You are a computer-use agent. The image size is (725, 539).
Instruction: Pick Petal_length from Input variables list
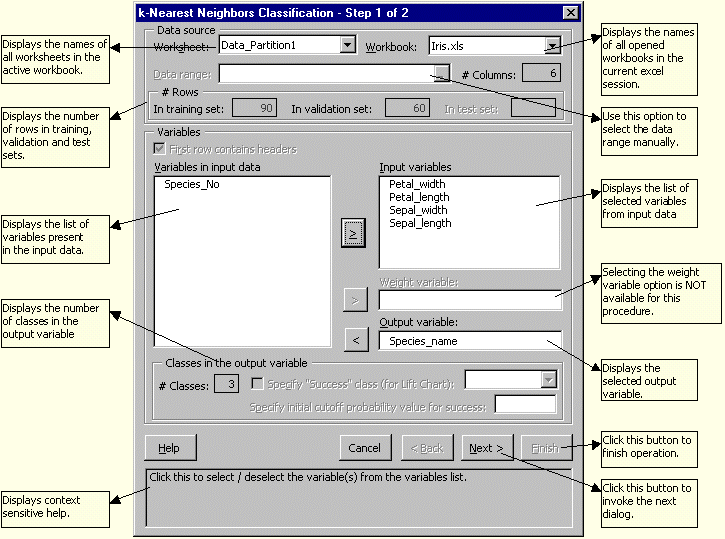pyautogui.click(x=419, y=197)
